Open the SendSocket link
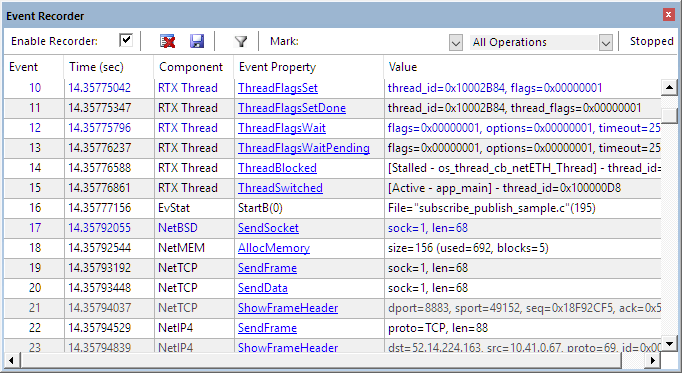 click(x=268, y=228)
